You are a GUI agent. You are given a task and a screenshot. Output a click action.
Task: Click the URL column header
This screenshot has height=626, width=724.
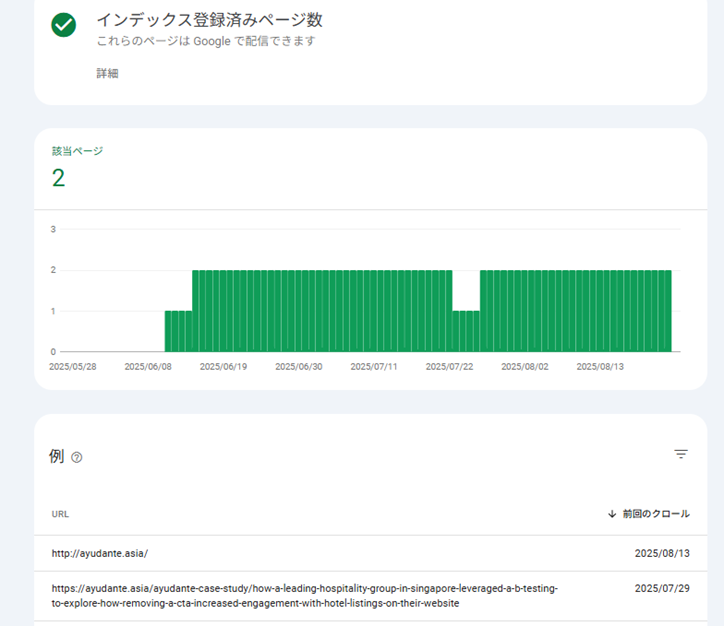pyautogui.click(x=60, y=514)
